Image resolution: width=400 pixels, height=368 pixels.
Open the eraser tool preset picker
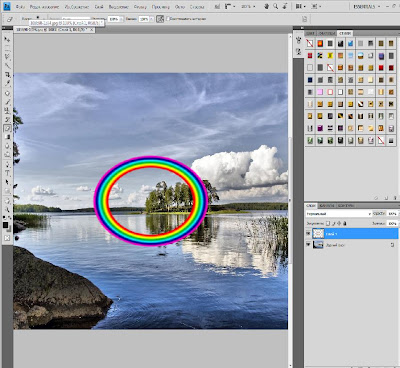[11, 19]
